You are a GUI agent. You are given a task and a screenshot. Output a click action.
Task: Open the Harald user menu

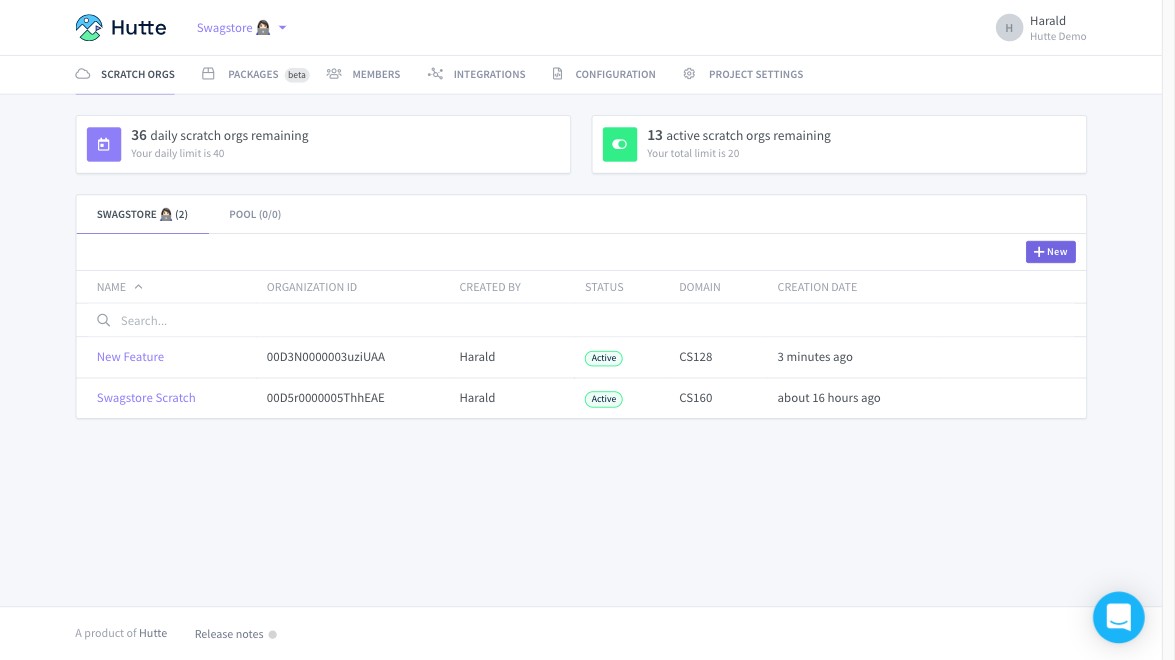tap(1041, 28)
